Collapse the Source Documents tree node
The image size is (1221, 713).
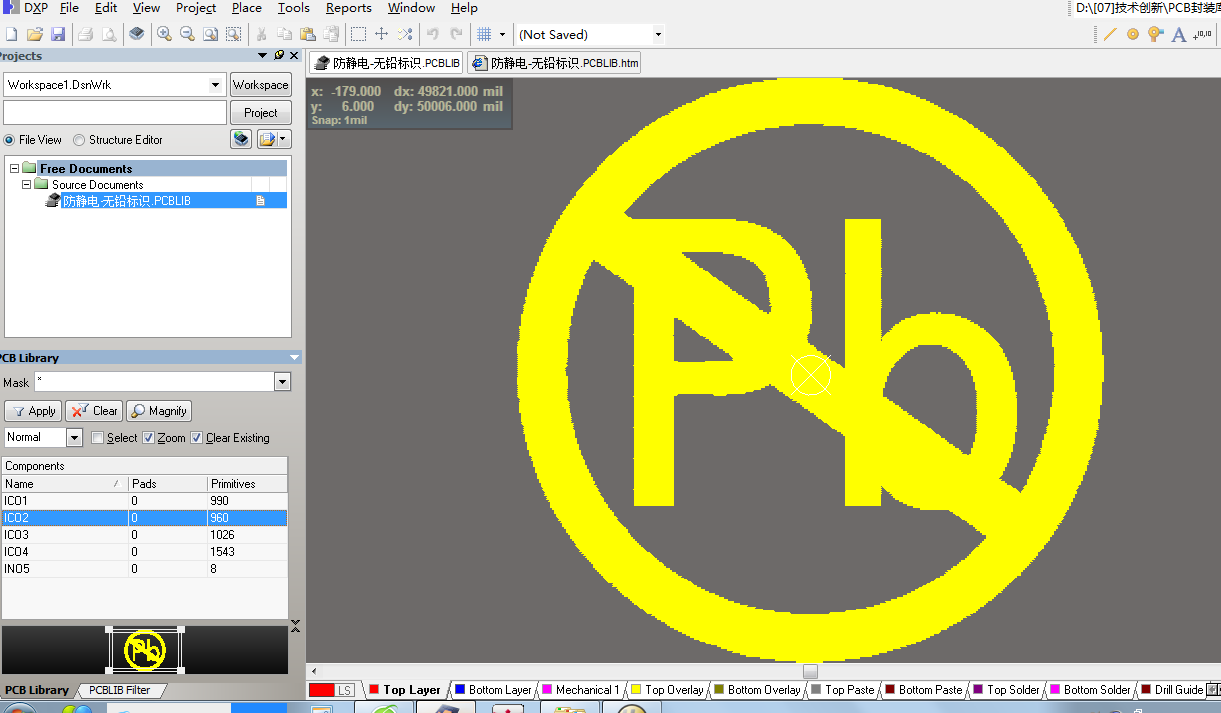(x=27, y=184)
